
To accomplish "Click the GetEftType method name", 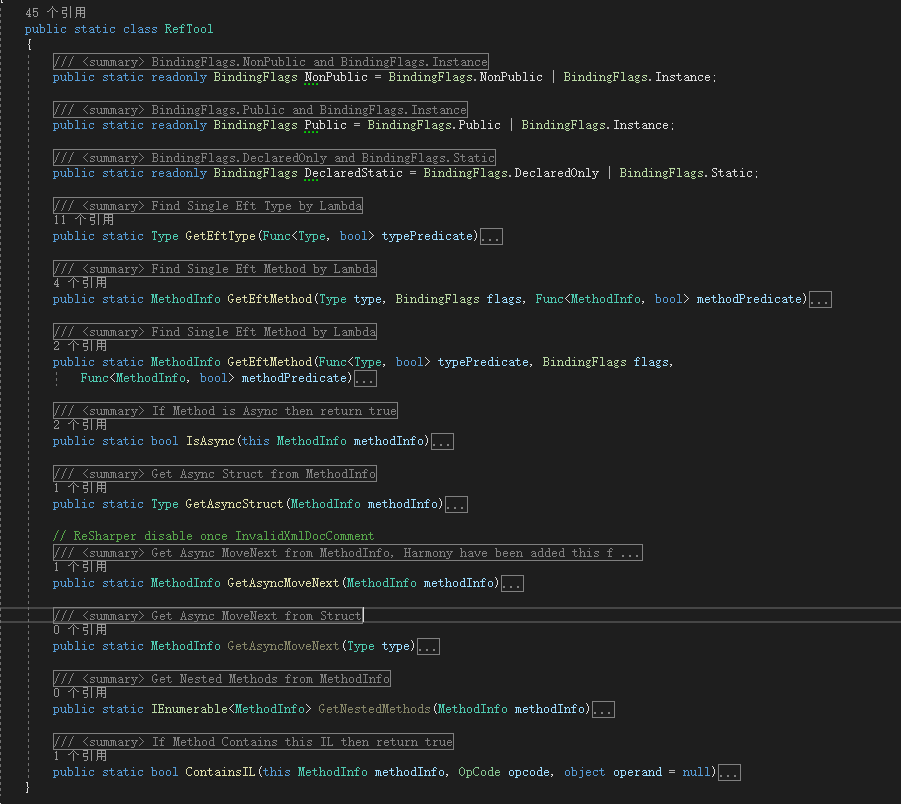I will (220, 236).
